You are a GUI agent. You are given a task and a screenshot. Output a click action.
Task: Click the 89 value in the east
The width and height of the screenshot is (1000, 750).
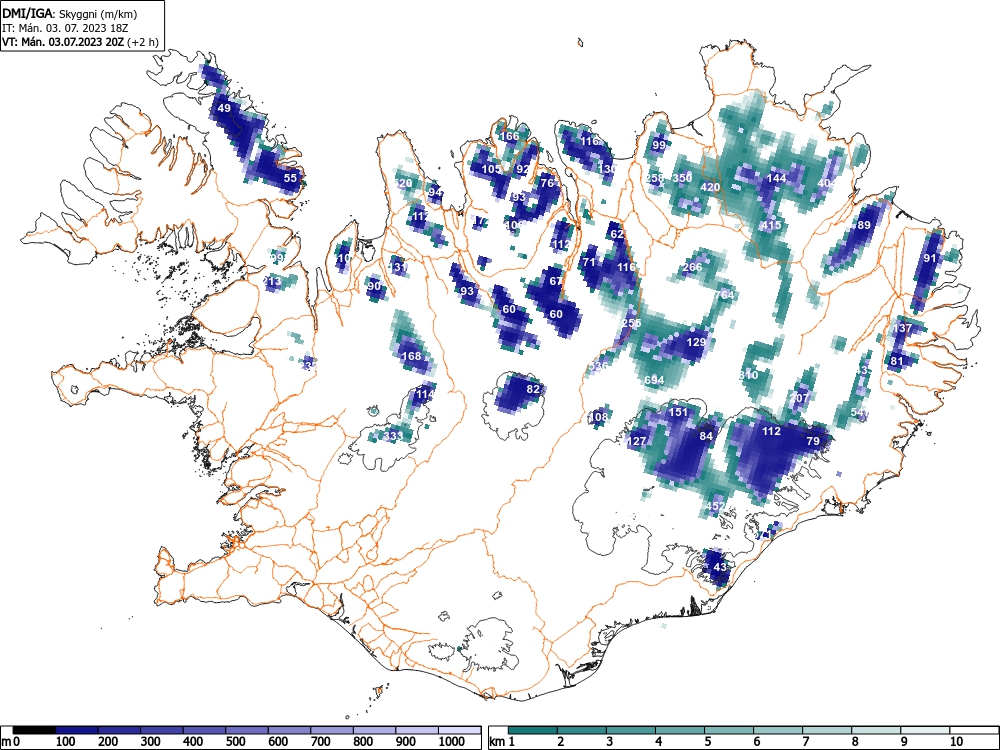point(864,225)
